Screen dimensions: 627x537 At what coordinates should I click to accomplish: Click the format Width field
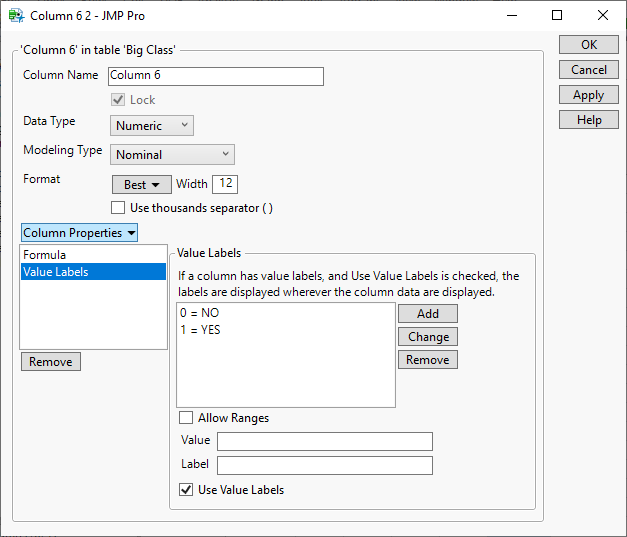coord(225,184)
